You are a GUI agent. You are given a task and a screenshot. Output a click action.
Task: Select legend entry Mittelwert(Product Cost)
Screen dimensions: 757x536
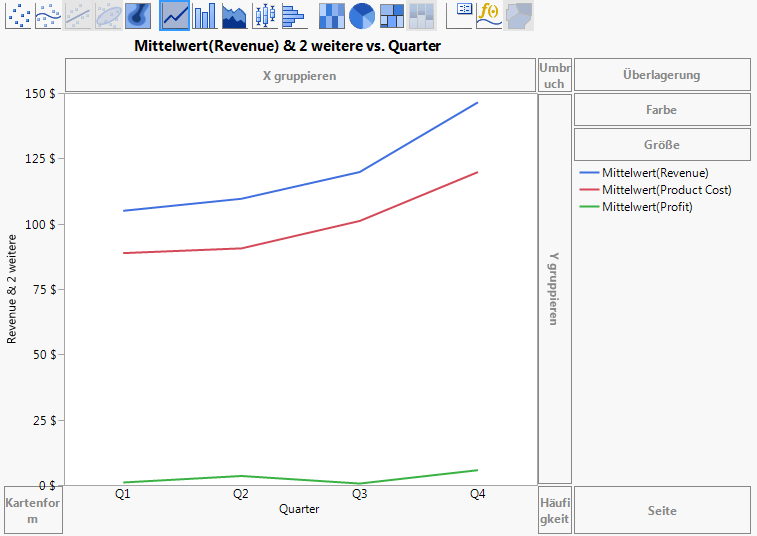point(667,190)
